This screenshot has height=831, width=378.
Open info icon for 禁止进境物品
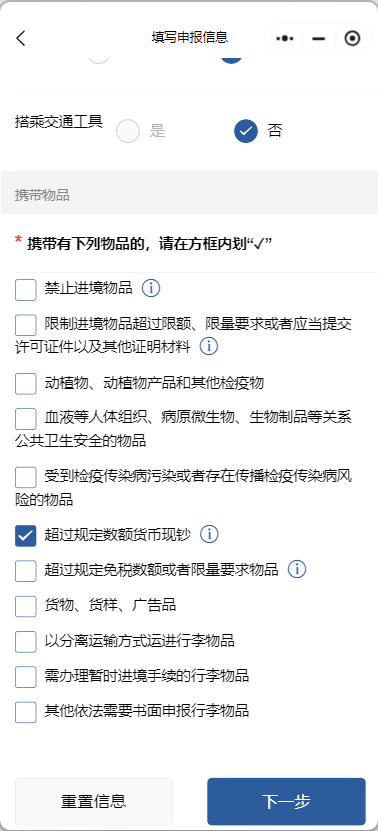151,288
